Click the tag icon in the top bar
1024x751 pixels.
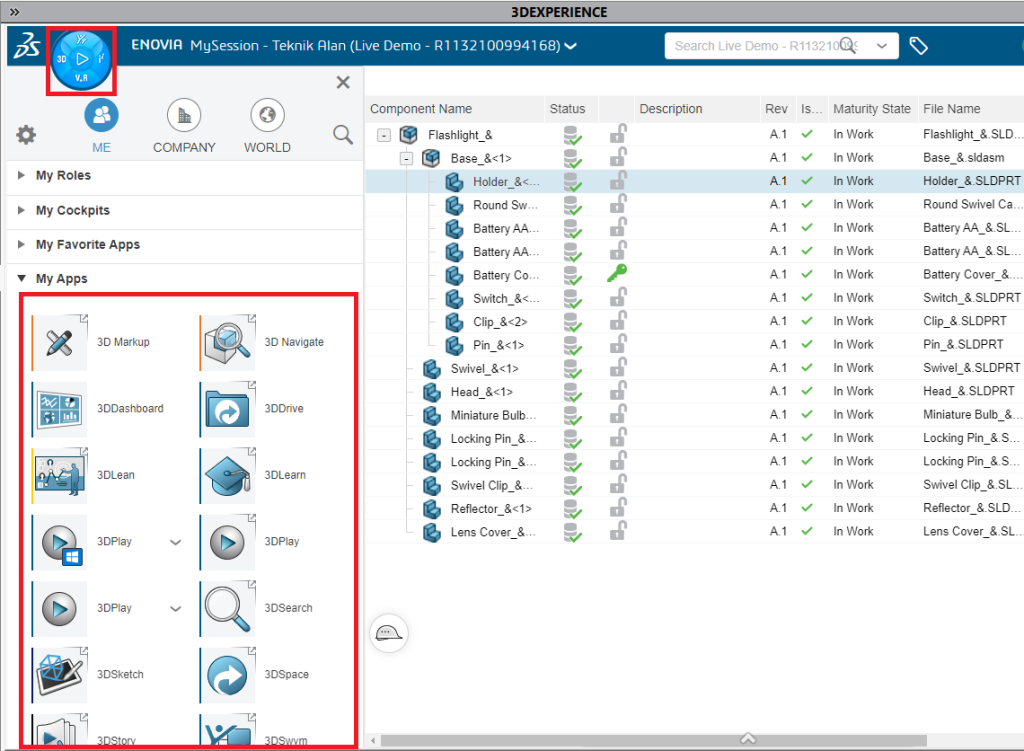pyautogui.click(x=918, y=46)
